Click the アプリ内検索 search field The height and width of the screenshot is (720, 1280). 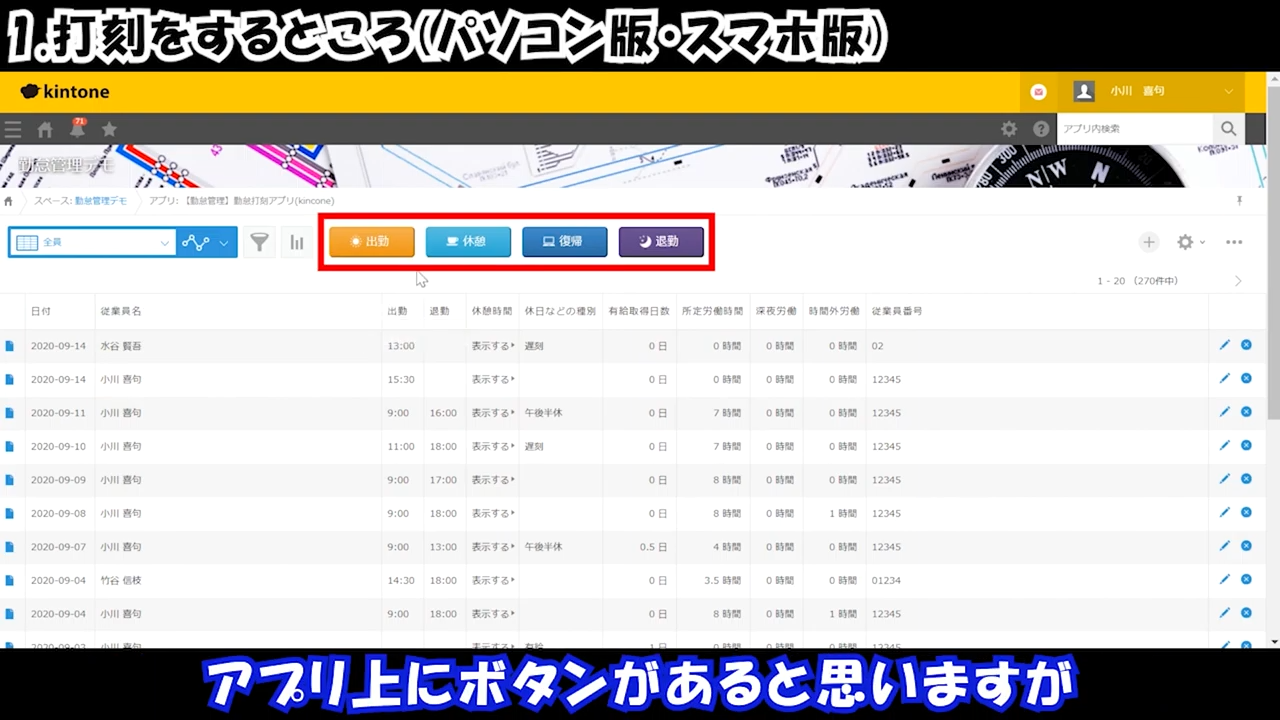(1135, 129)
